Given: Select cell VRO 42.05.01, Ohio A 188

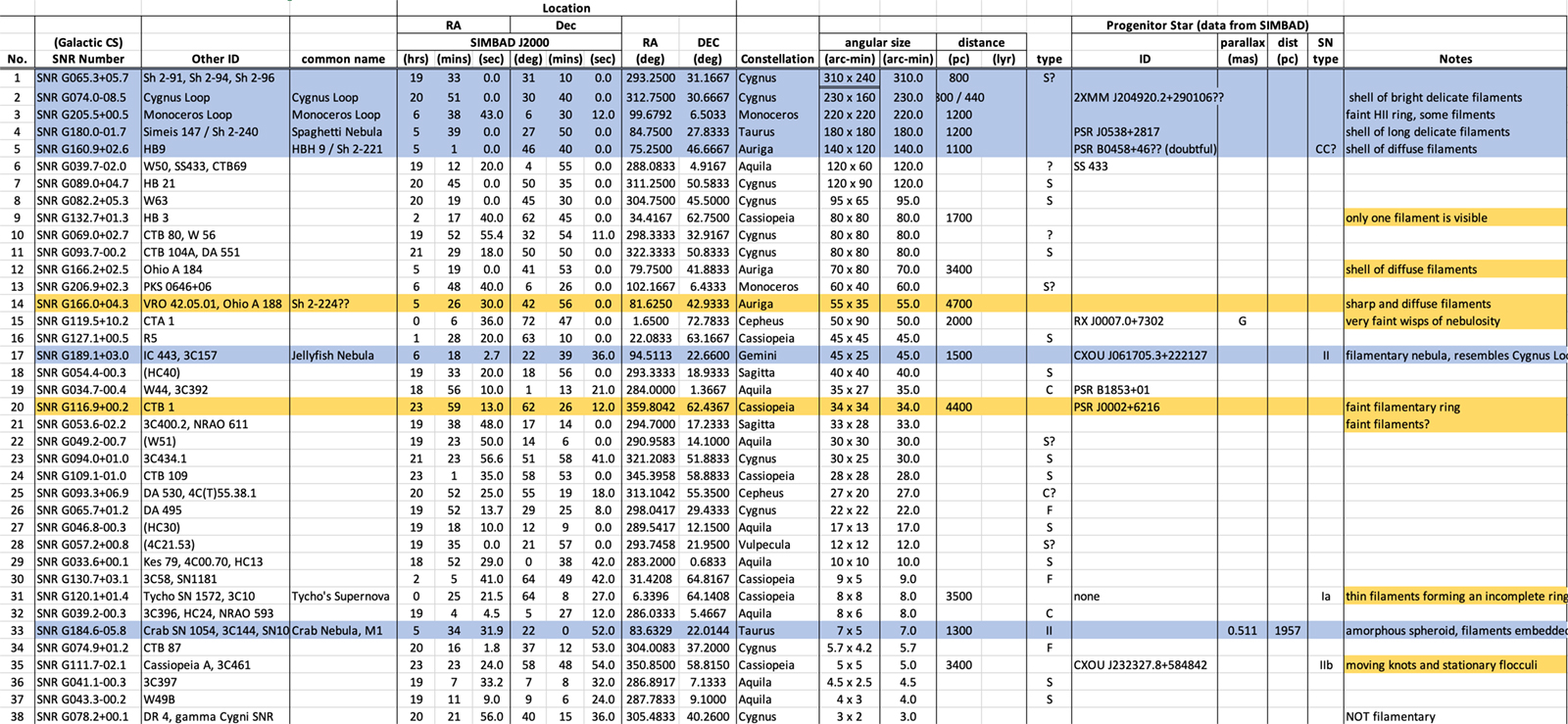Looking at the screenshot, I should click(216, 304).
